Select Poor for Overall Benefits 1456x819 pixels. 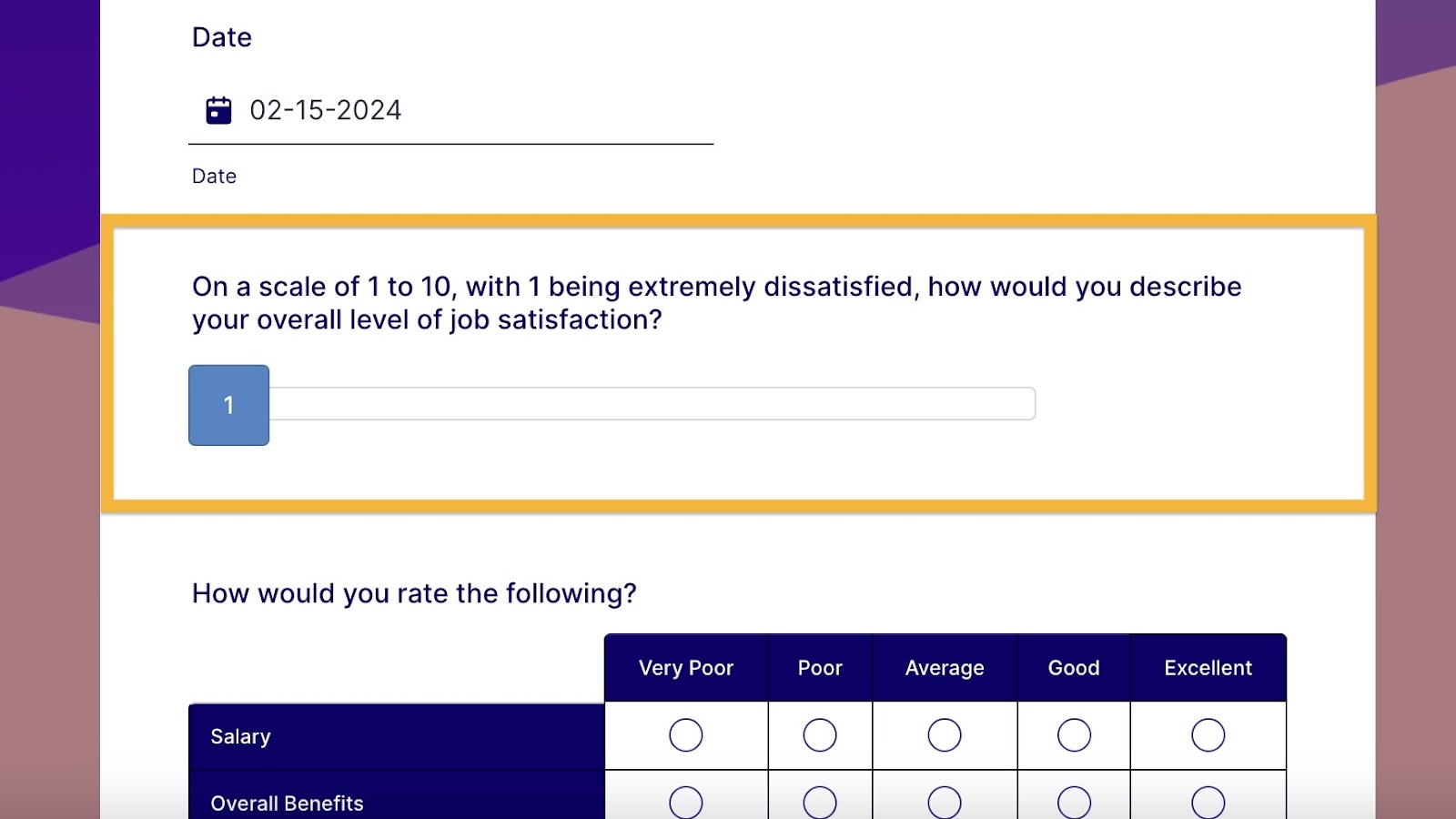click(819, 803)
